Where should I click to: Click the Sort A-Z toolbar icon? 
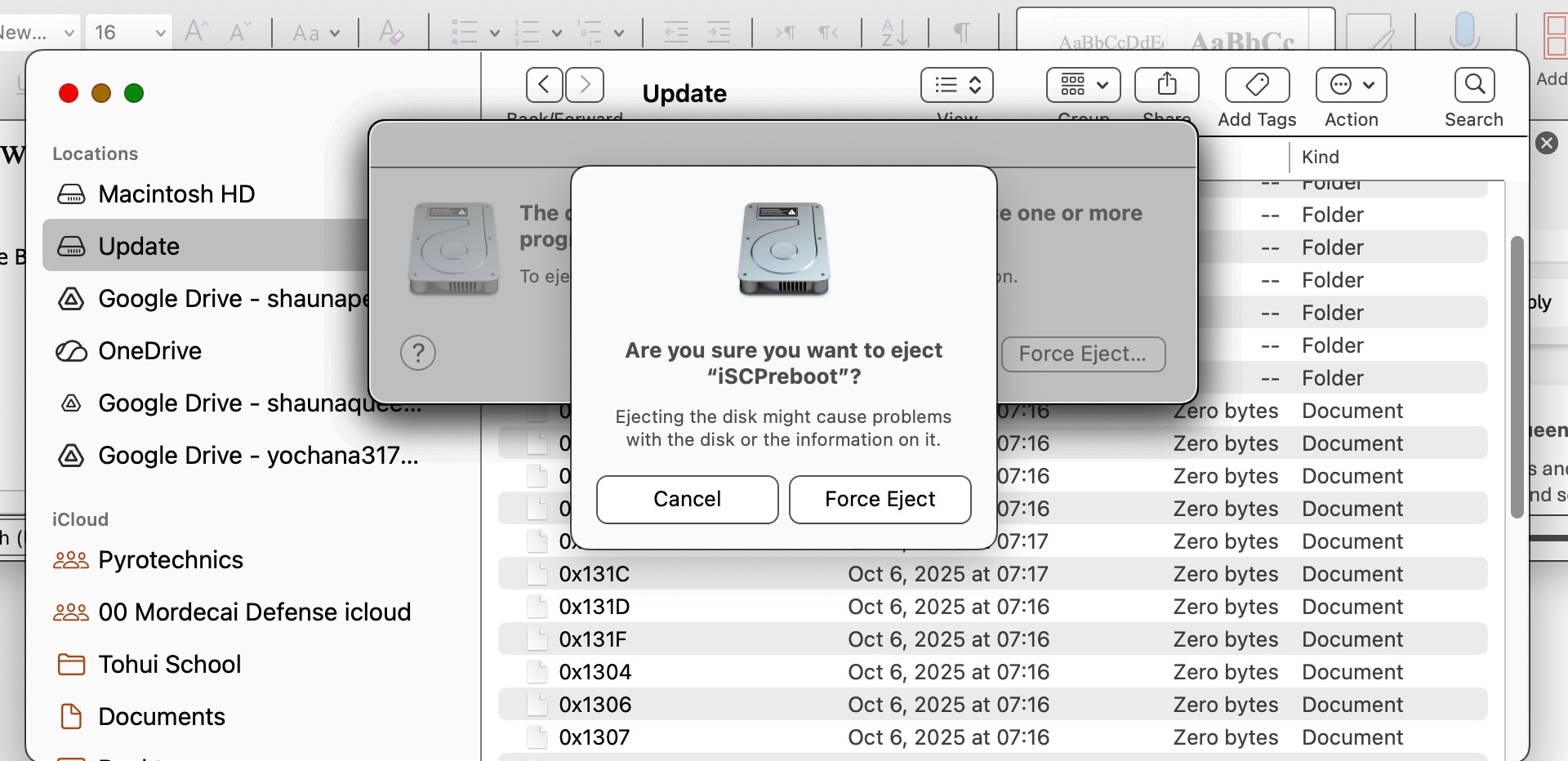pos(894,33)
